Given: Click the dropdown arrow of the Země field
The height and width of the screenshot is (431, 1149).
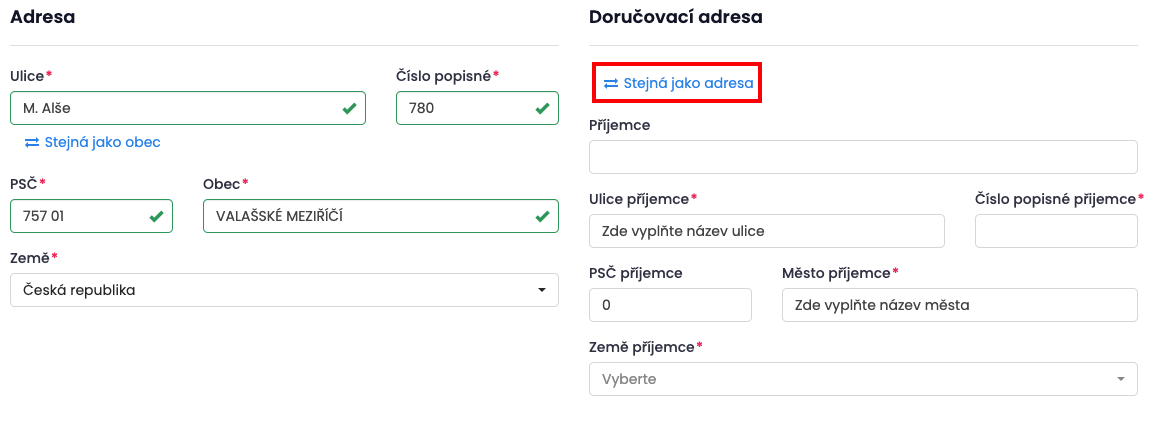Looking at the screenshot, I should click(541, 290).
